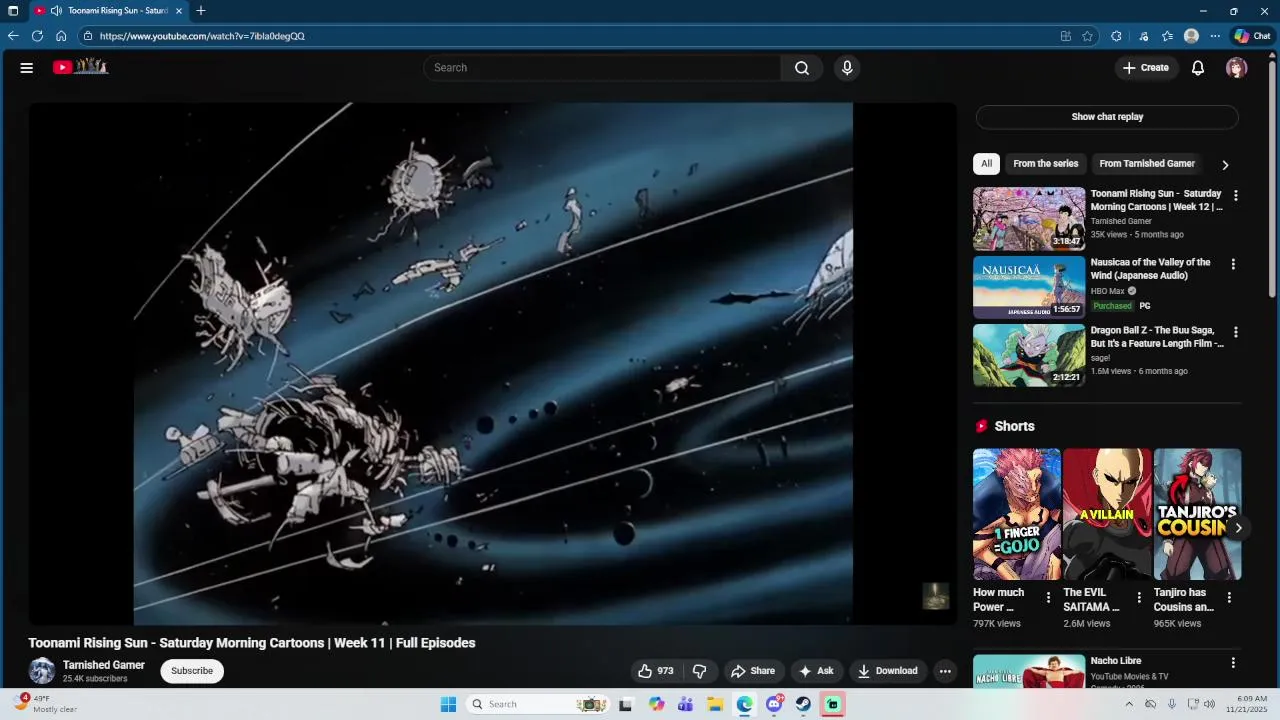Open options for Dragon Ball Z video
Viewport: 1280px width, 720px height.
coord(1235,332)
